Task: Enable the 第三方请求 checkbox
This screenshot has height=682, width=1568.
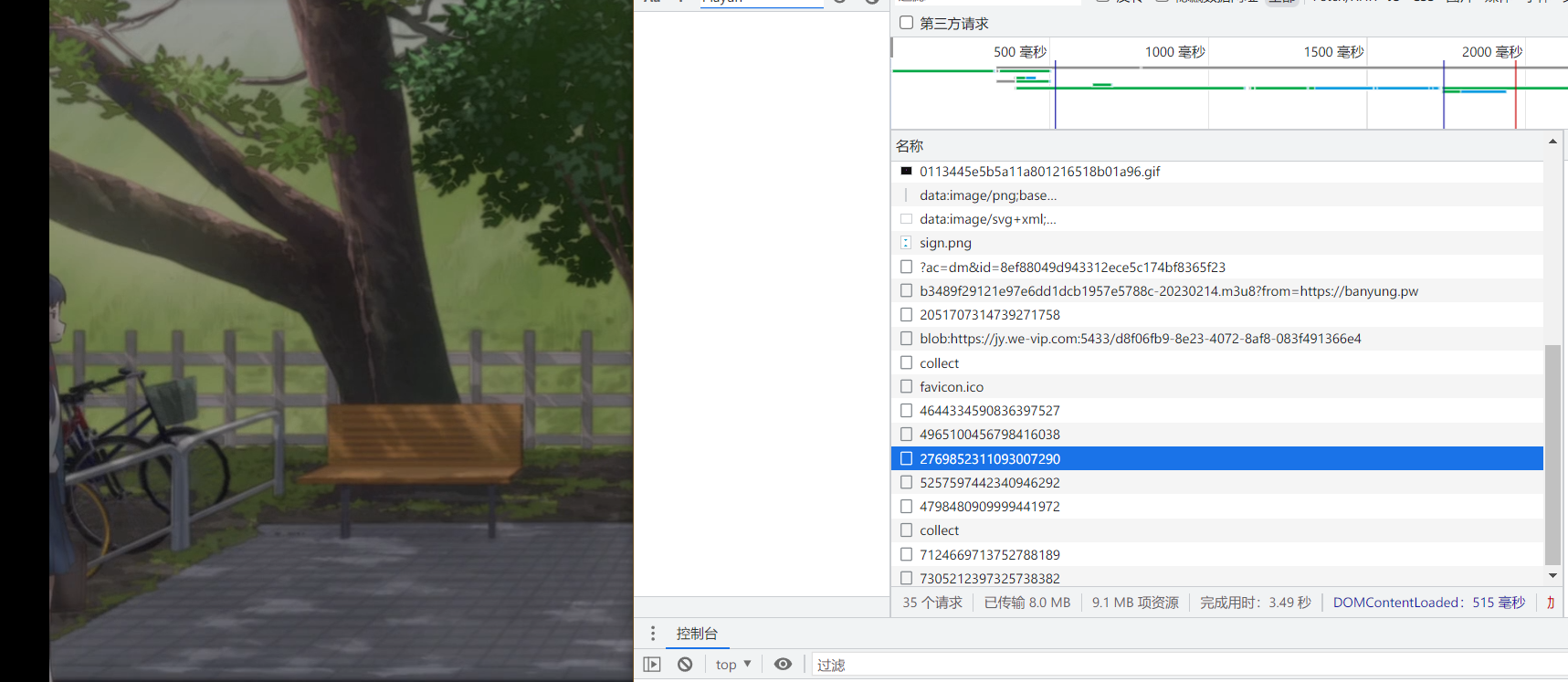Action: [x=907, y=23]
